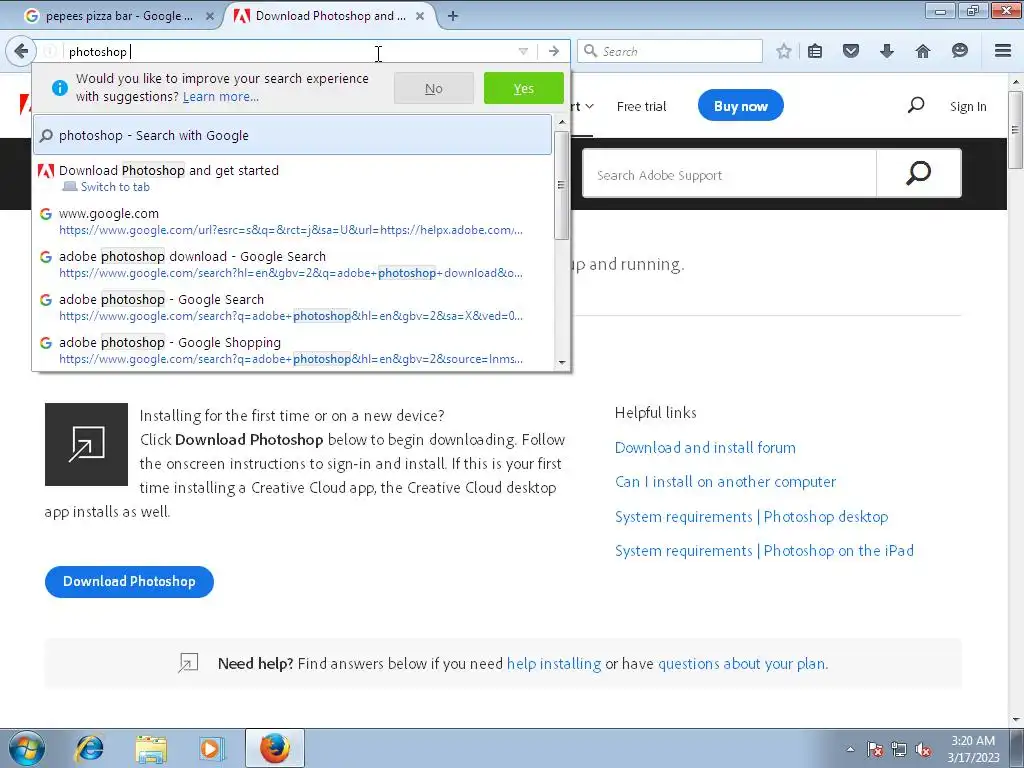Viewport: 1024px width, 768px height.
Task: Close the Download Photoshop tab
Action: click(420, 16)
